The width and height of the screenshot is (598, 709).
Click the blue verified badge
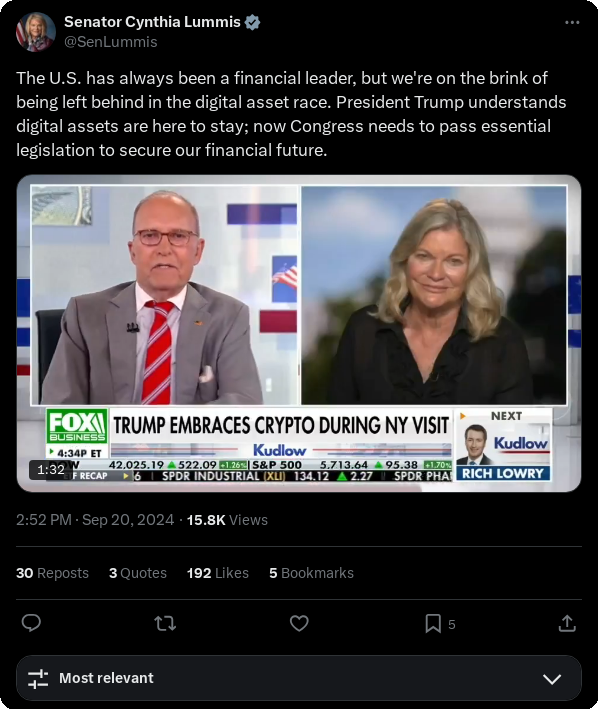click(252, 22)
